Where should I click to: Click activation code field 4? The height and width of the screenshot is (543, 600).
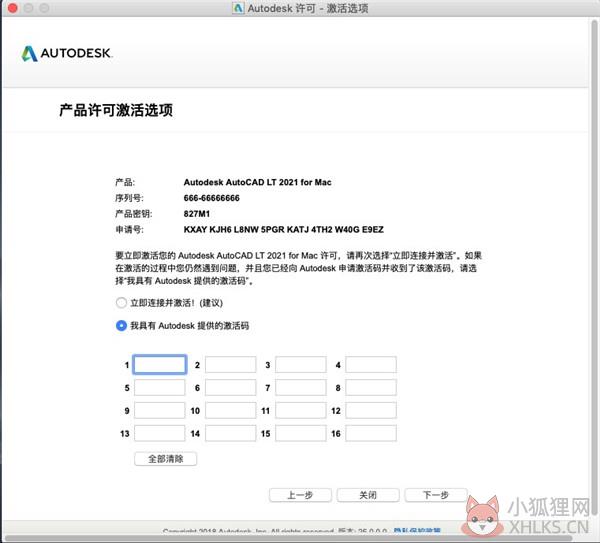pyautogui.click(x=371, y=365)
